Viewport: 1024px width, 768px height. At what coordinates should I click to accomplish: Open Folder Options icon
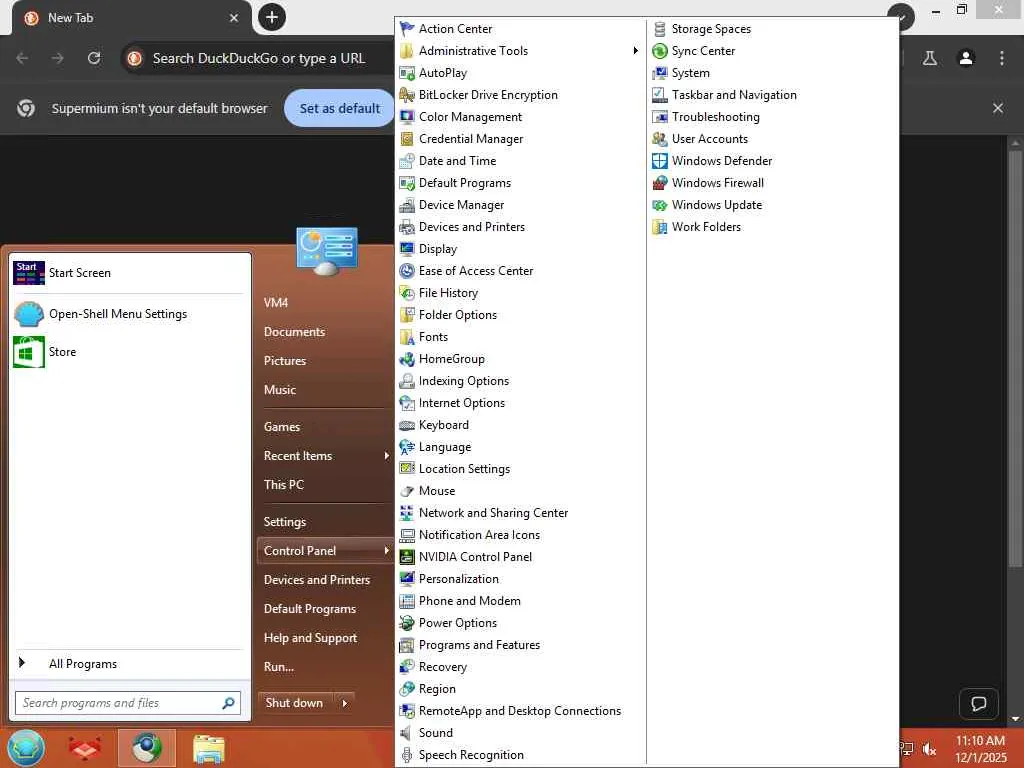pyautogui.click(x=407, y=315)
